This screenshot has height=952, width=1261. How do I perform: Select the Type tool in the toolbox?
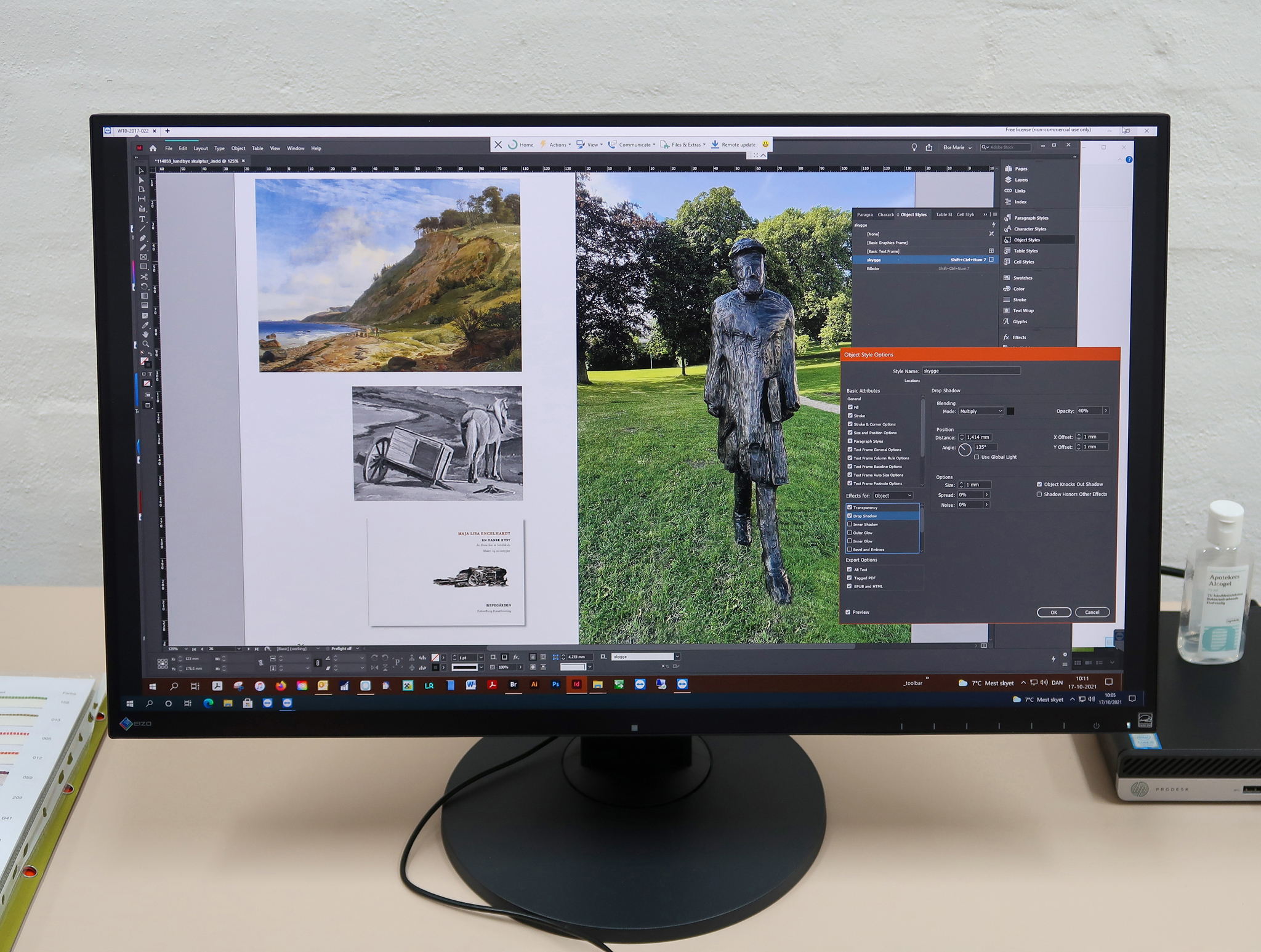tap(142, 219)
